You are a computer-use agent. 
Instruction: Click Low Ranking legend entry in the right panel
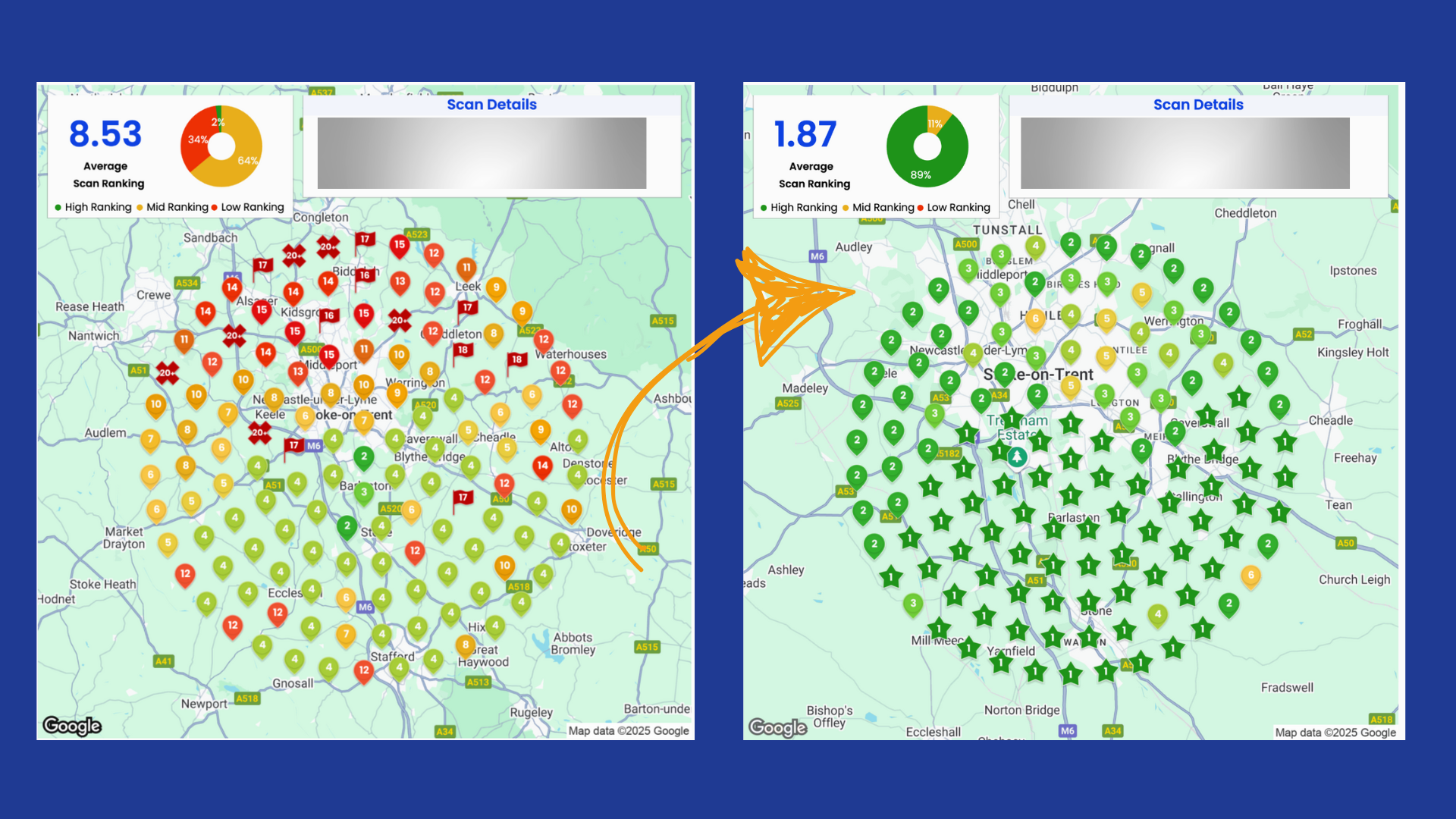[x=953, y=207]
